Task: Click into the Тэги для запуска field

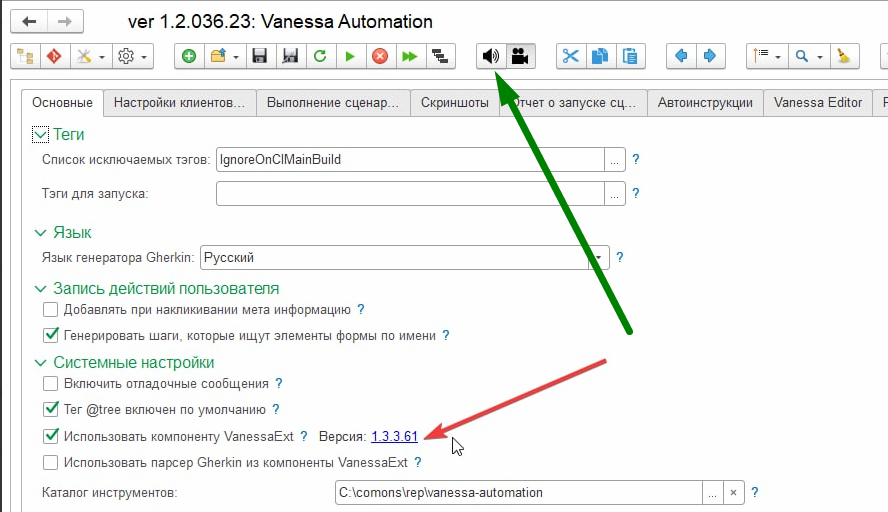Action: [411, 194]
